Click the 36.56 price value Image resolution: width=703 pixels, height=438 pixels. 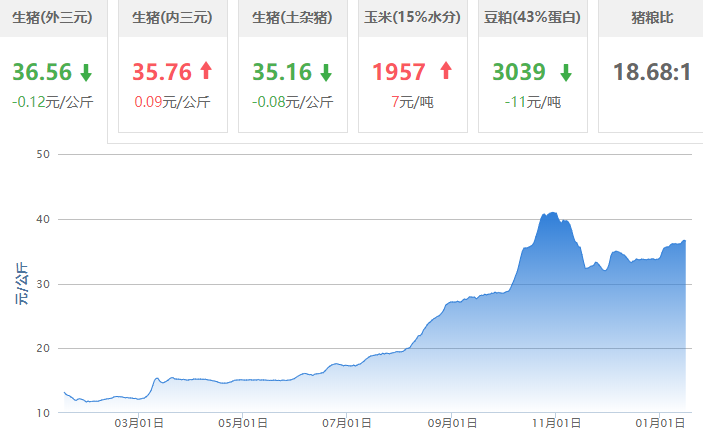[x=42, y=72]
